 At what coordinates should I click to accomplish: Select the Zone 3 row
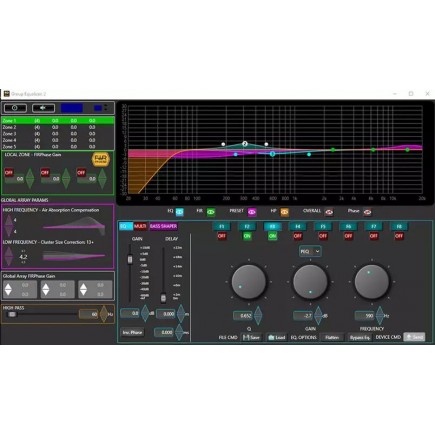(x=58, y=134)
